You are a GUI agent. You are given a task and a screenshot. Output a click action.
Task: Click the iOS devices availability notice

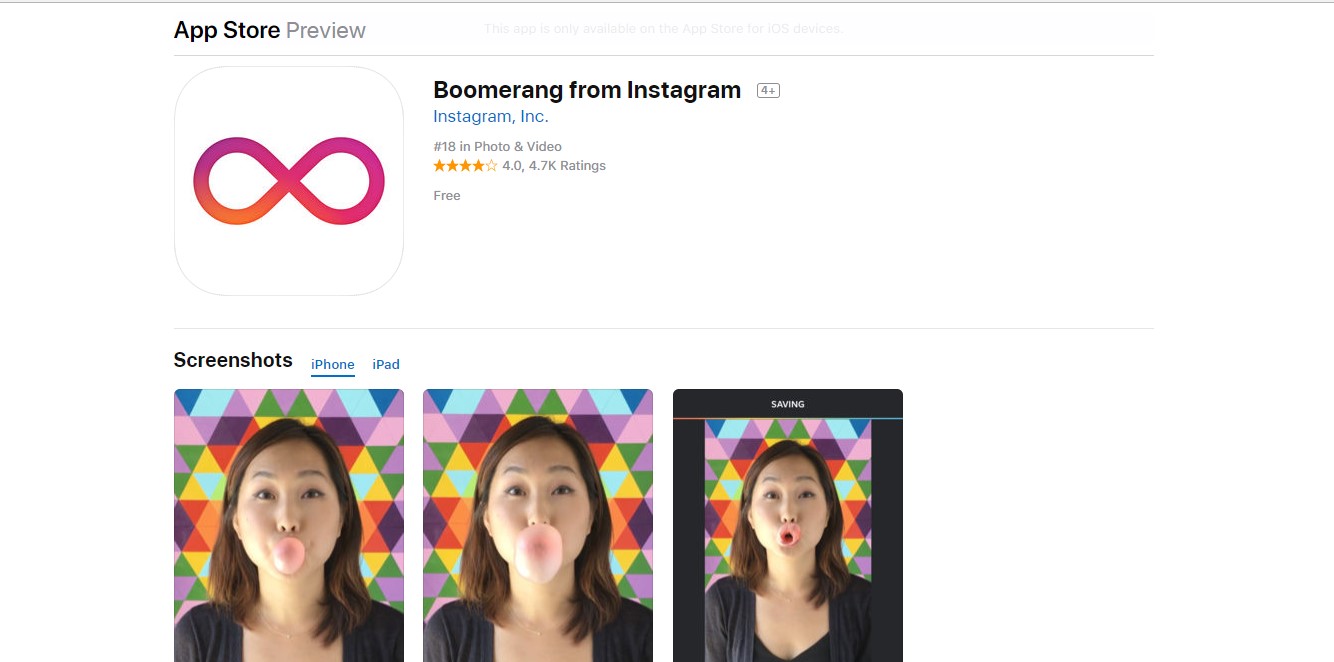tap(663, 29)
